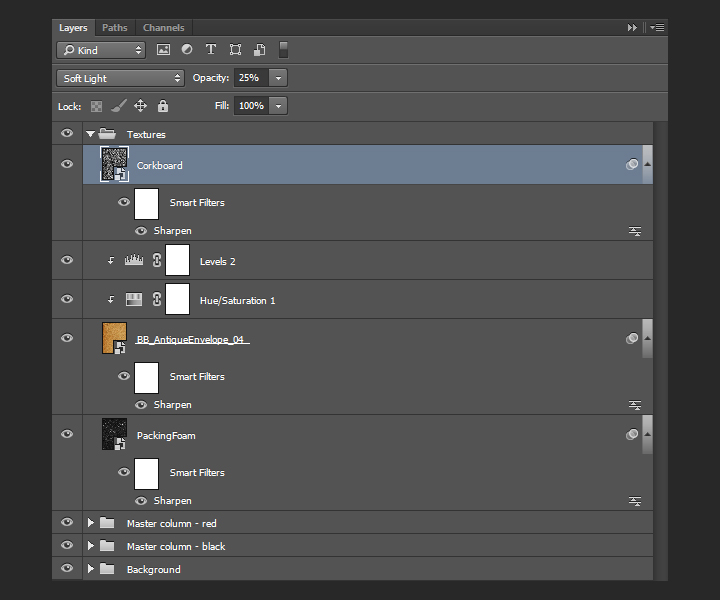Expand Master column - black group
720x600 pixels.
tap(90, 545)
